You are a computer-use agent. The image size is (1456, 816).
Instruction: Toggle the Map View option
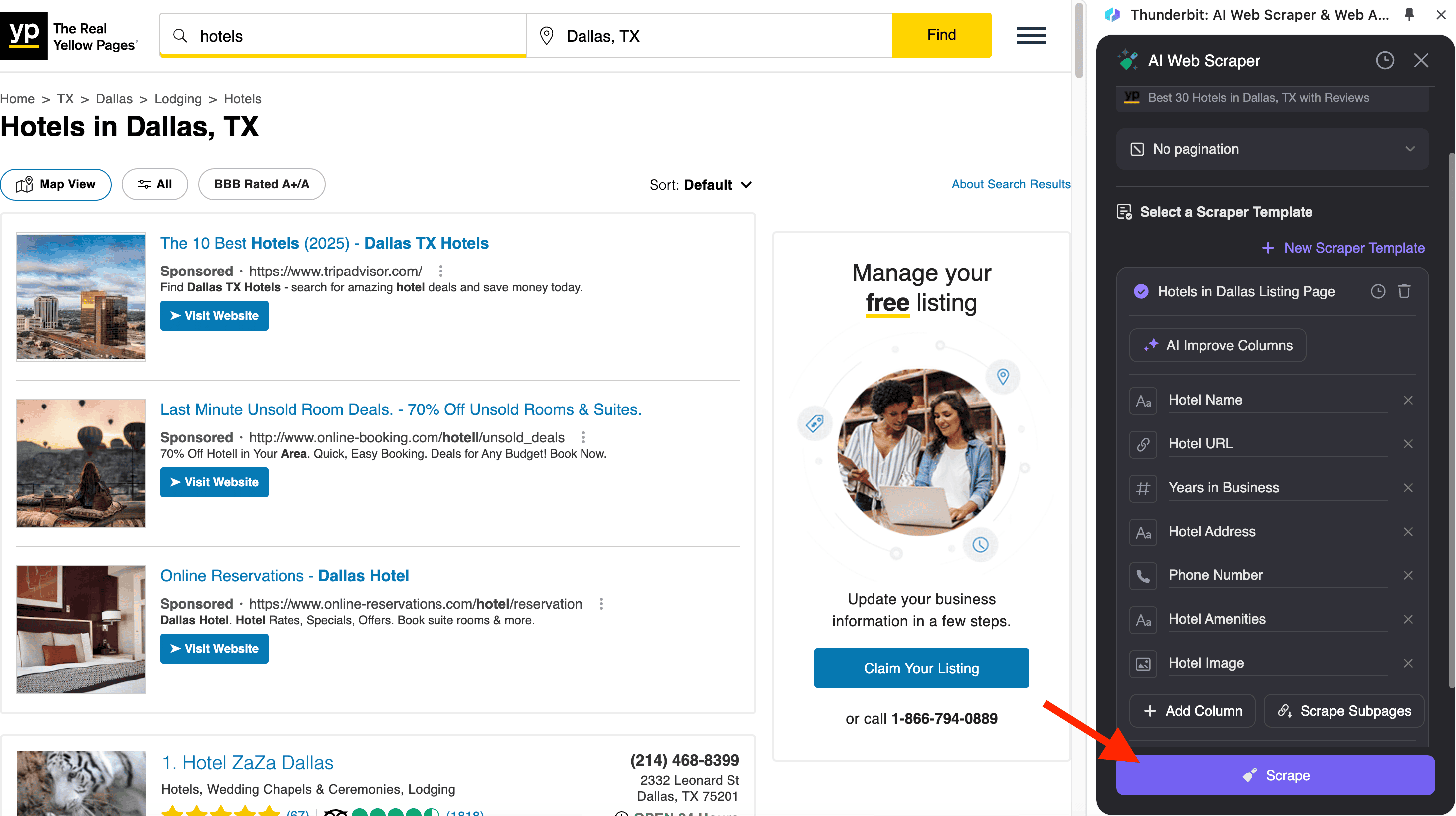point(56,184)
